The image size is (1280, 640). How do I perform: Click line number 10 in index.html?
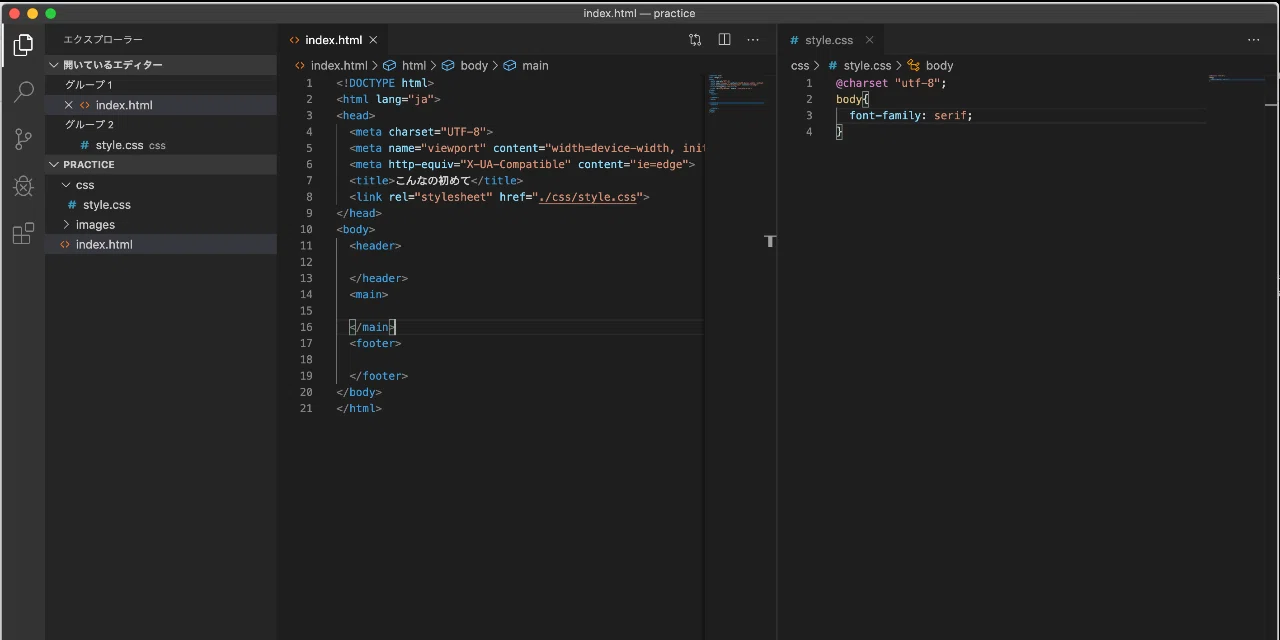click(x=306, y=229)
